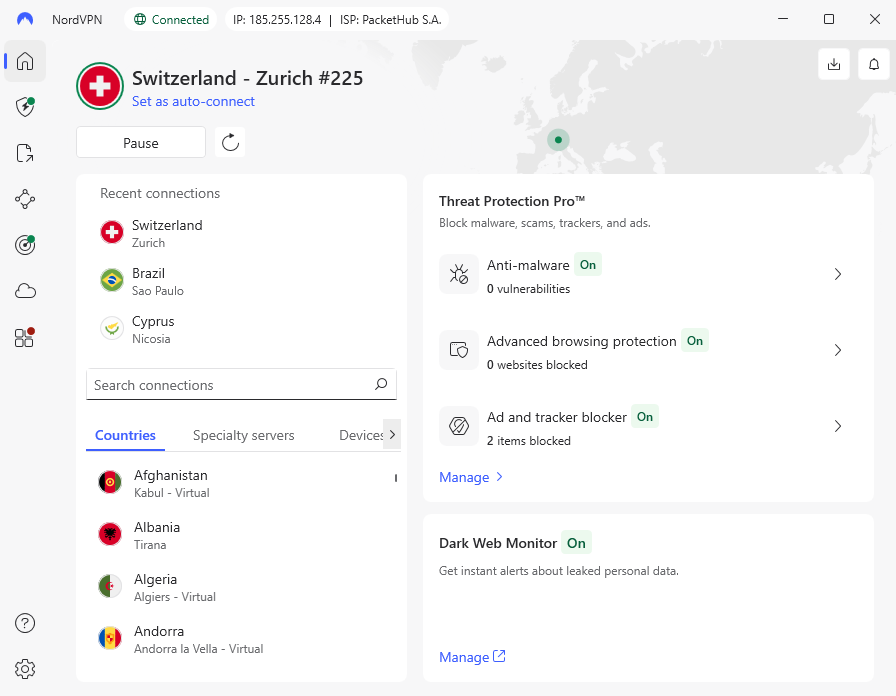Switch to the Specialty servers tab

[243, 435]
